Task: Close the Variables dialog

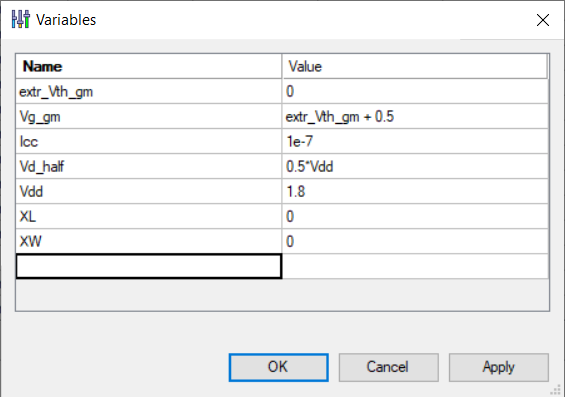Action: (x=543, y=20)
